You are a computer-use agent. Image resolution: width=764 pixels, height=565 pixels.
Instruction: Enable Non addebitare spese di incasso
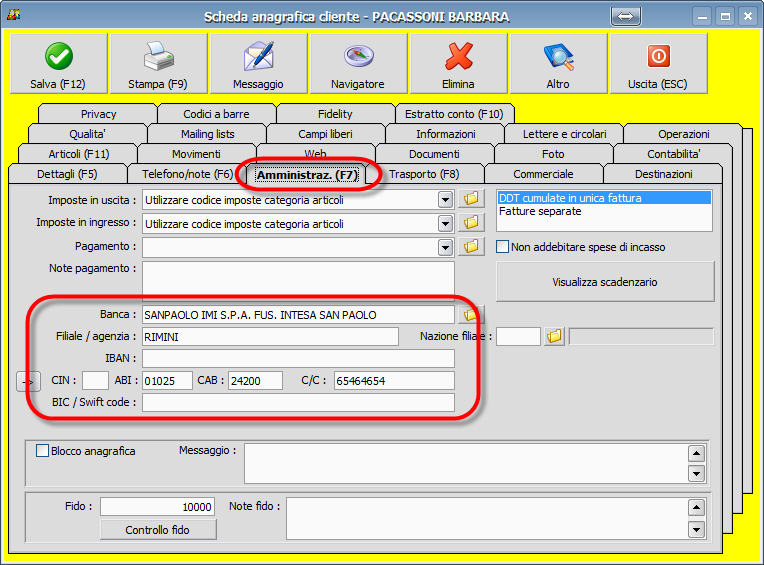[502, 246]
